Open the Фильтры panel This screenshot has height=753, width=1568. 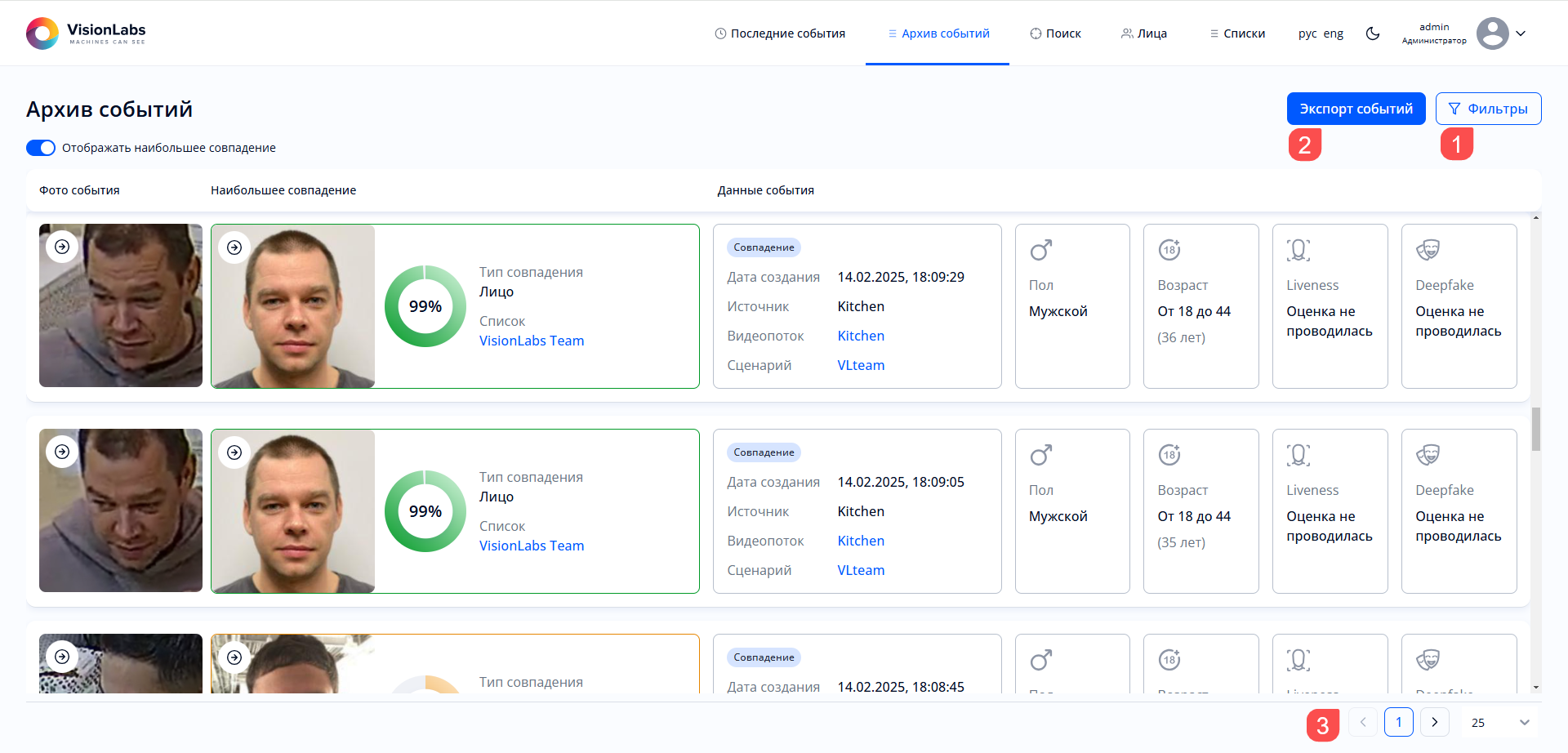pyautogui.click(x=1489, y=109)
